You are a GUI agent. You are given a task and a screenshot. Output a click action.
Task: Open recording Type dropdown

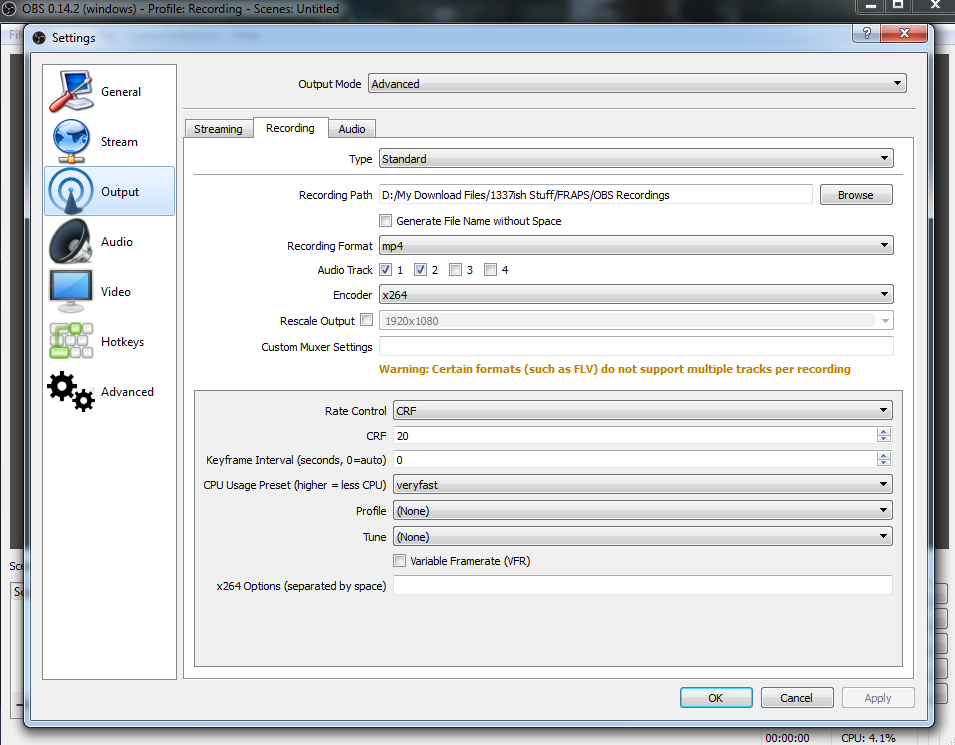coord(636,158)
